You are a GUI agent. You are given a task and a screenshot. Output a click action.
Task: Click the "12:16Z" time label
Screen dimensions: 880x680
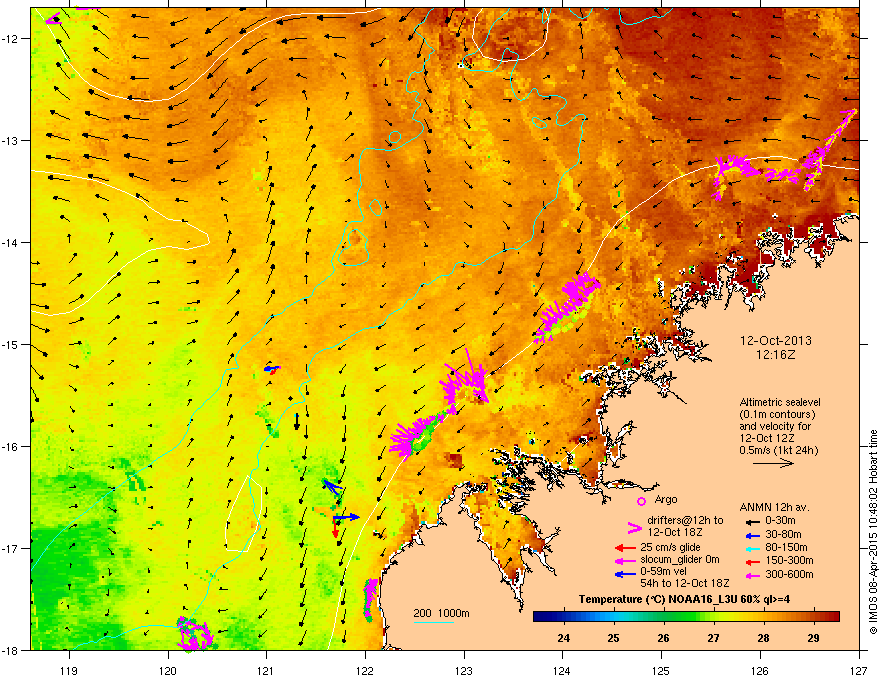tap(776, 355)
